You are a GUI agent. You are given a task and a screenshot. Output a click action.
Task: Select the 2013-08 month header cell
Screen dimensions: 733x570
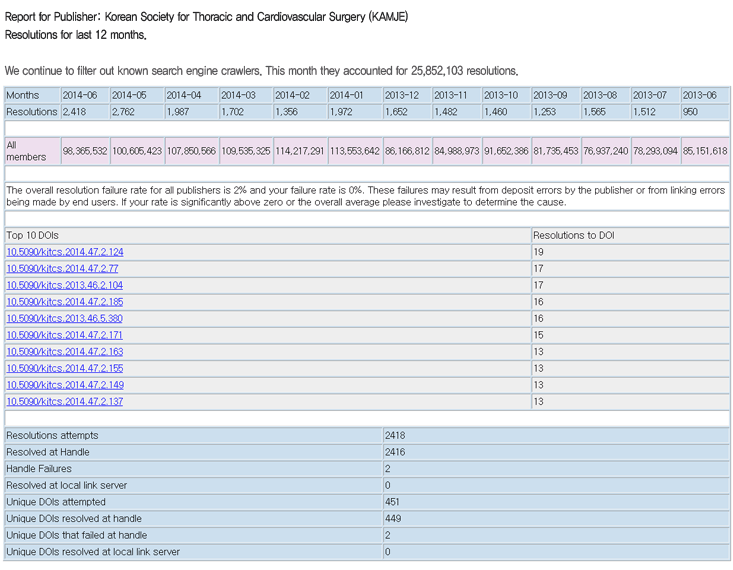pyautogui.click(x=606, y=95)
